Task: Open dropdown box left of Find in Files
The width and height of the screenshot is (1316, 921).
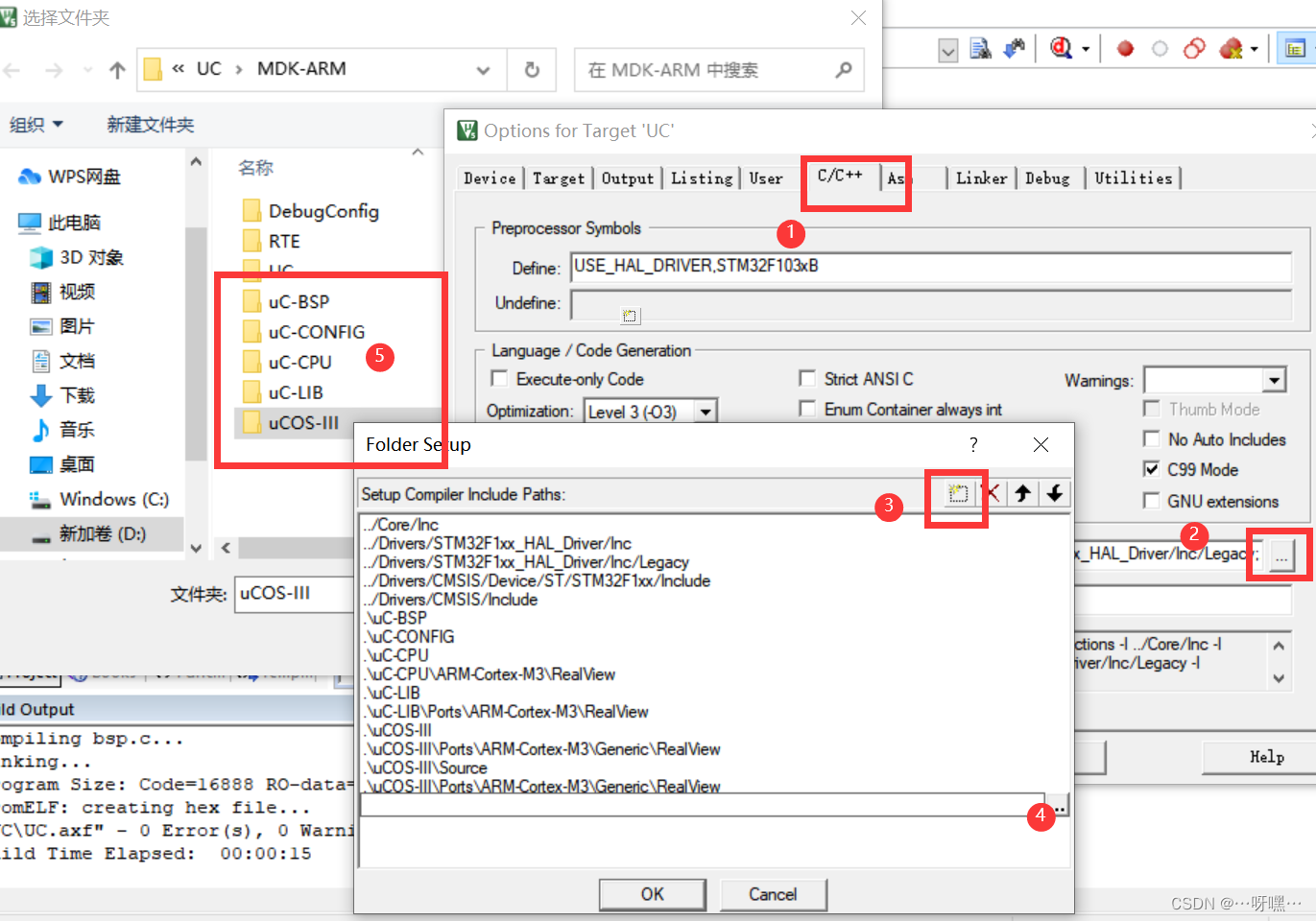Action: click(x=947, y=50)
